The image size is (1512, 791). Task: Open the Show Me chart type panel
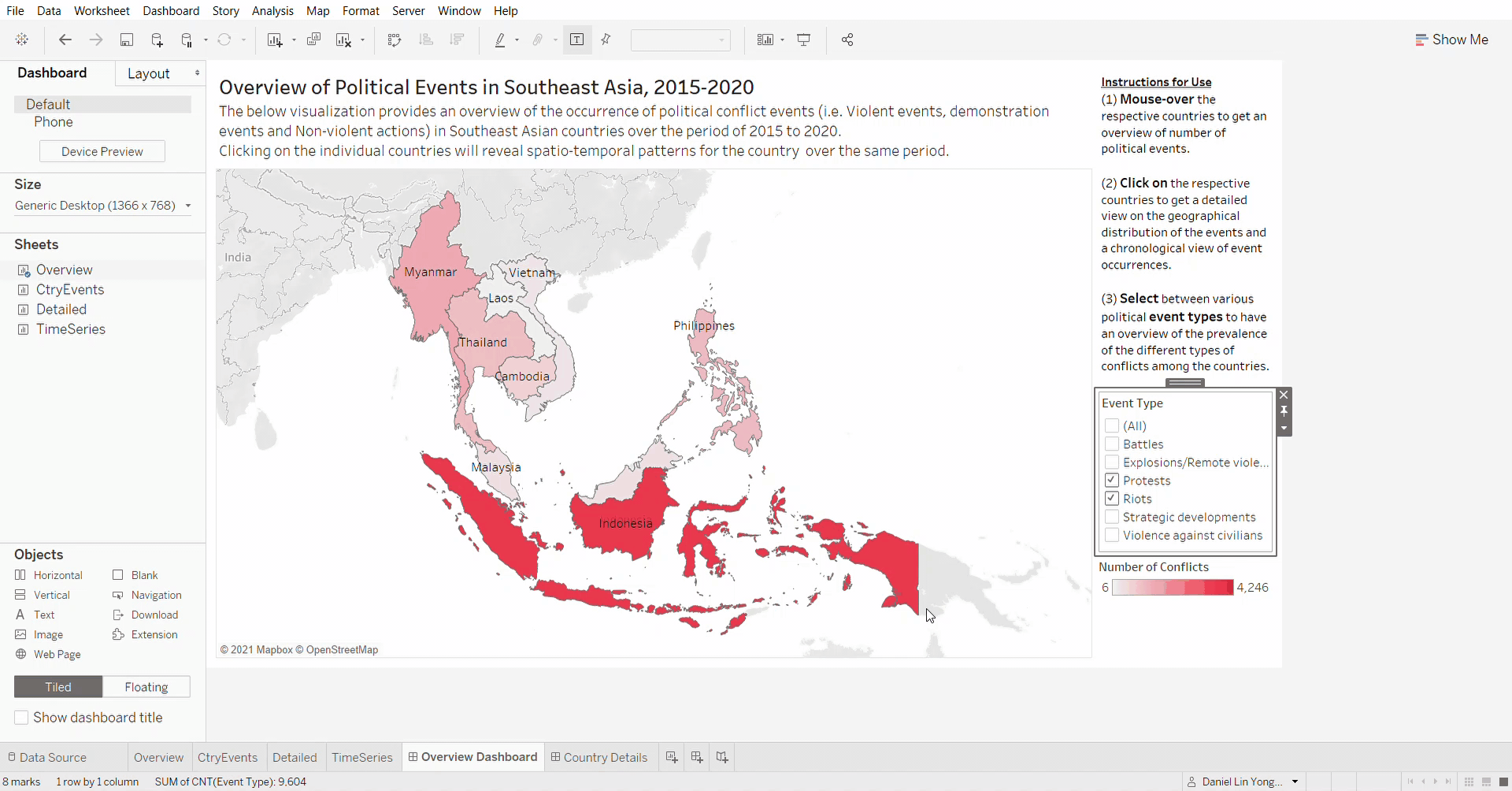tap(1451, 40)
